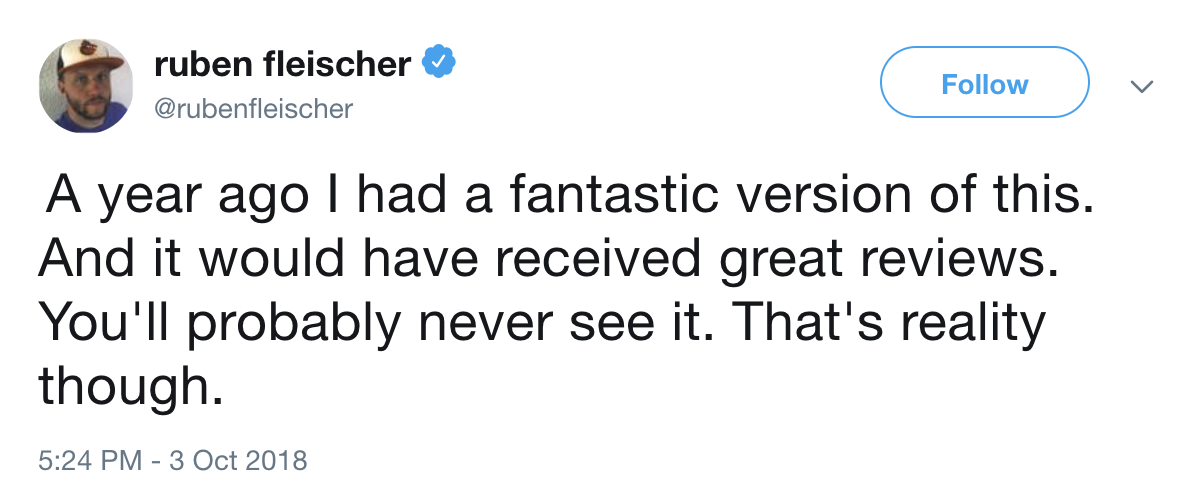Expand more actions arrow beside Follow
Viewport: 1200px width, 500px height.
[1142, 87]
